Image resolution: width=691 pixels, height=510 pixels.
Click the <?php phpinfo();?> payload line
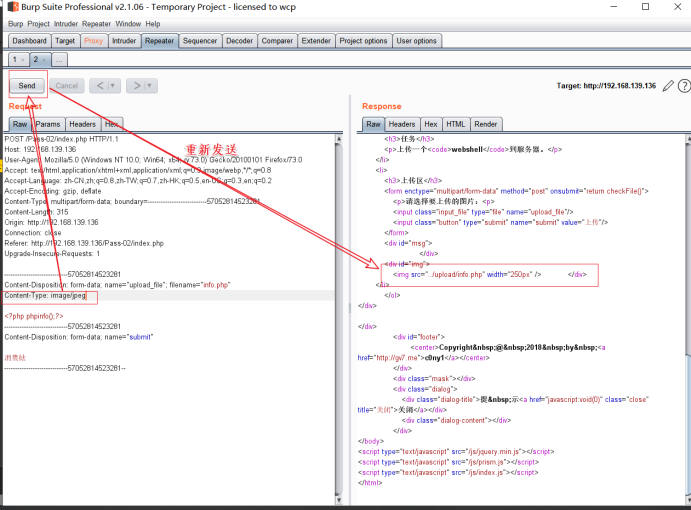34,316
